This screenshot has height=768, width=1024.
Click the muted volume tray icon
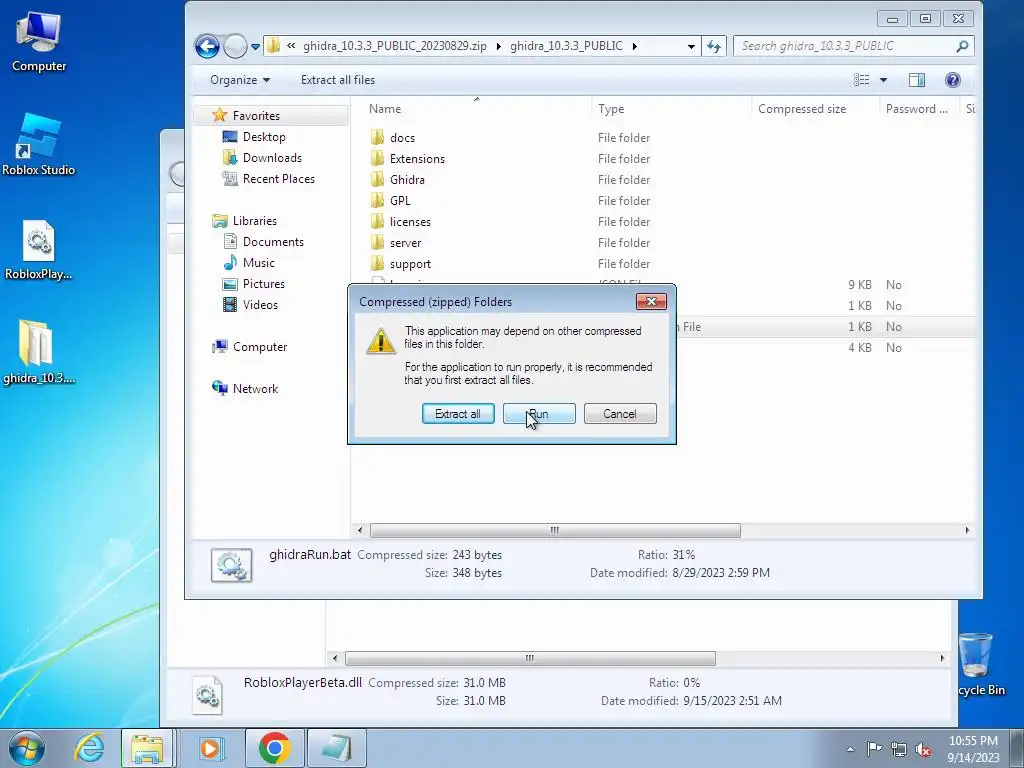923,749
